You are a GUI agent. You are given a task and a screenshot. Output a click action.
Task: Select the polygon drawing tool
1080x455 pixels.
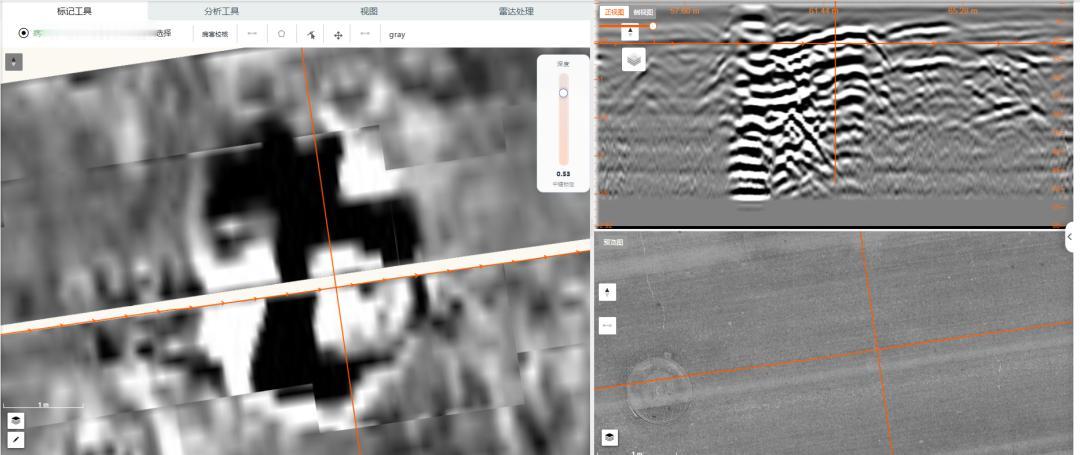(x=282, y=34)
